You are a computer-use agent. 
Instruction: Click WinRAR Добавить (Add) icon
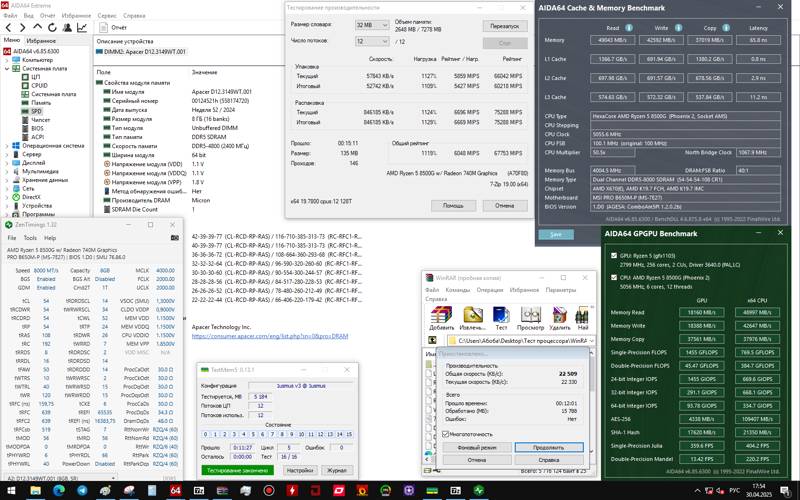click(x=441, y=315)
